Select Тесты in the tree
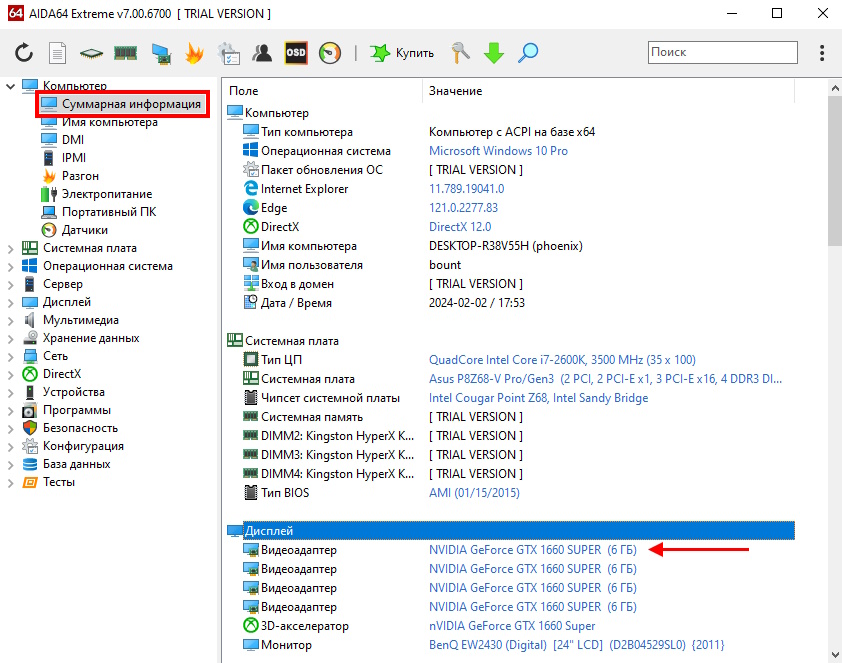This screenshot has width=842, height=663. coord(59,482)
